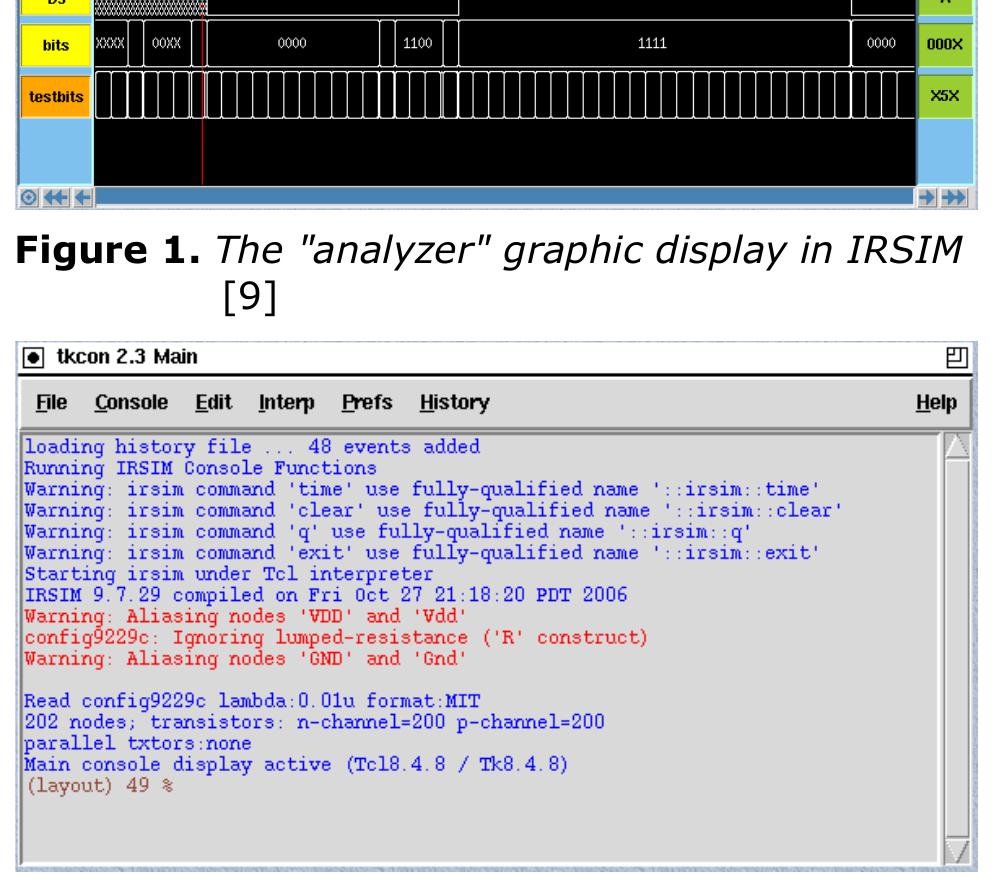
Task: Select the yellow 'bits' signal label
Action: pyautogui.click(x=55, y=45)
